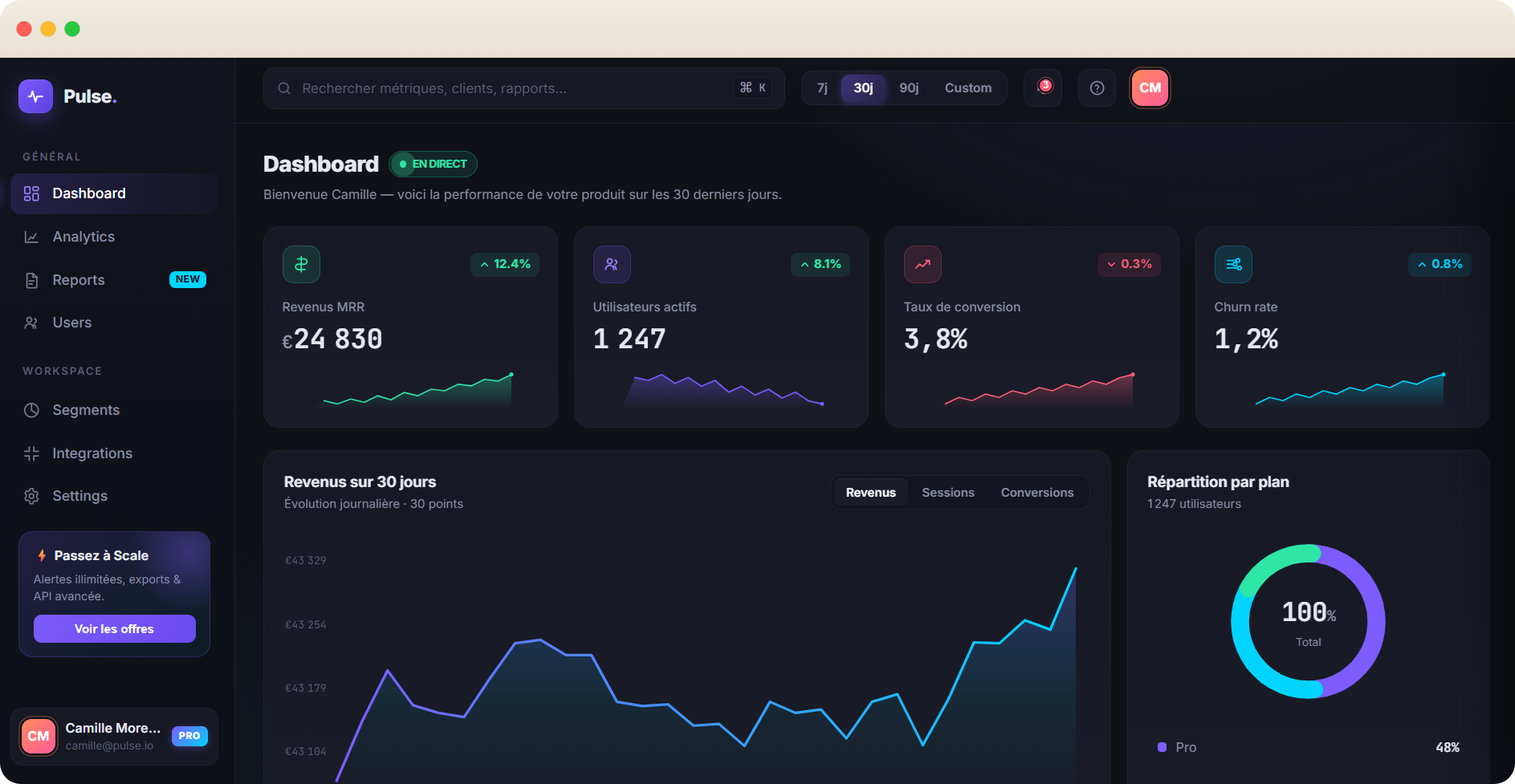Click the donut chart 100% Total
The width and height of the screenshot is (1515, 784).
[1308, 622]
